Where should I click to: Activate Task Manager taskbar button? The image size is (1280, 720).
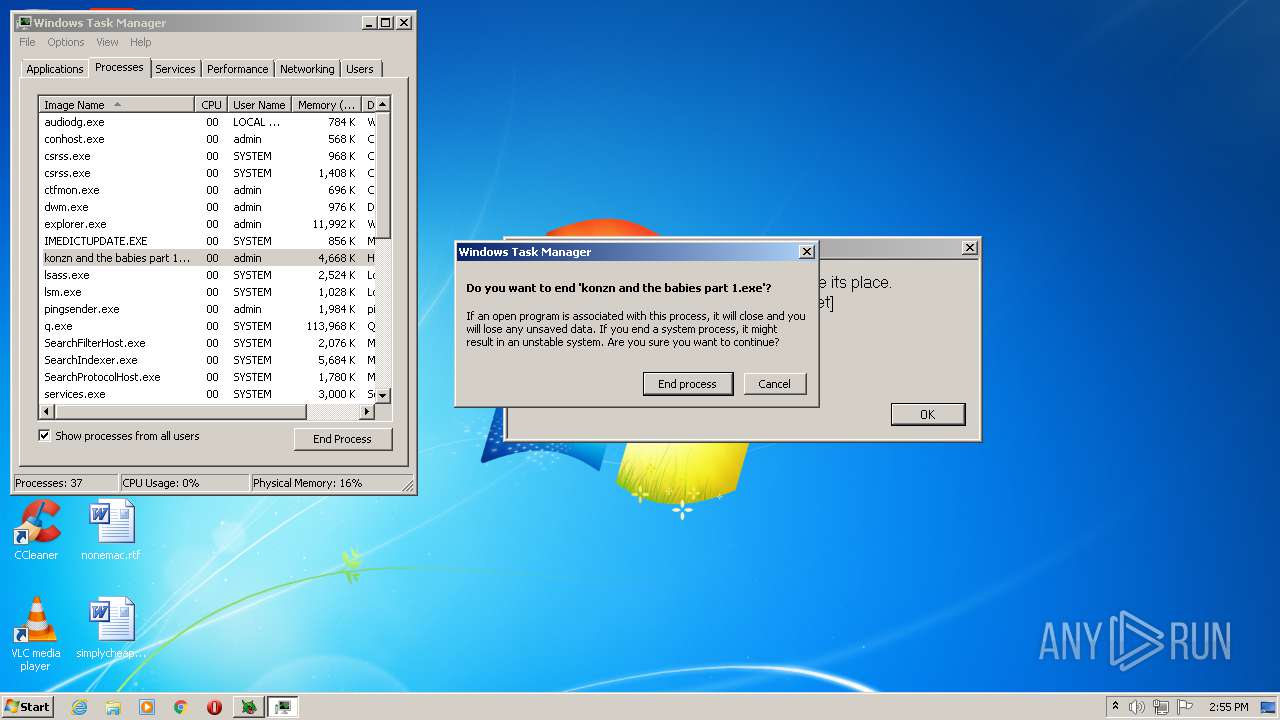click(x=283, y=707)
